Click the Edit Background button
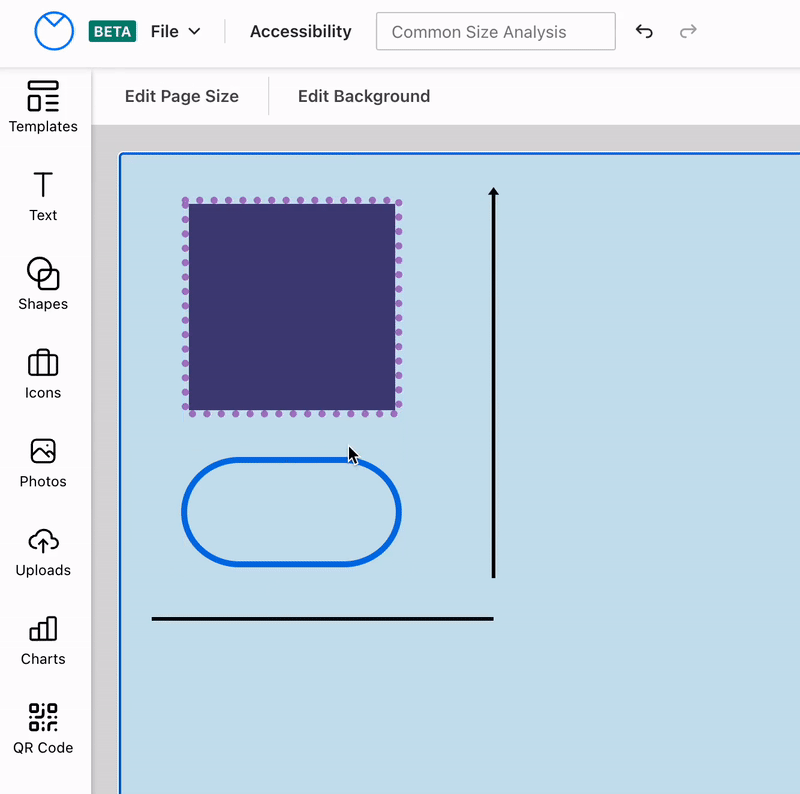Viewport: 800px width, 794px height. [x=364, y=96]
